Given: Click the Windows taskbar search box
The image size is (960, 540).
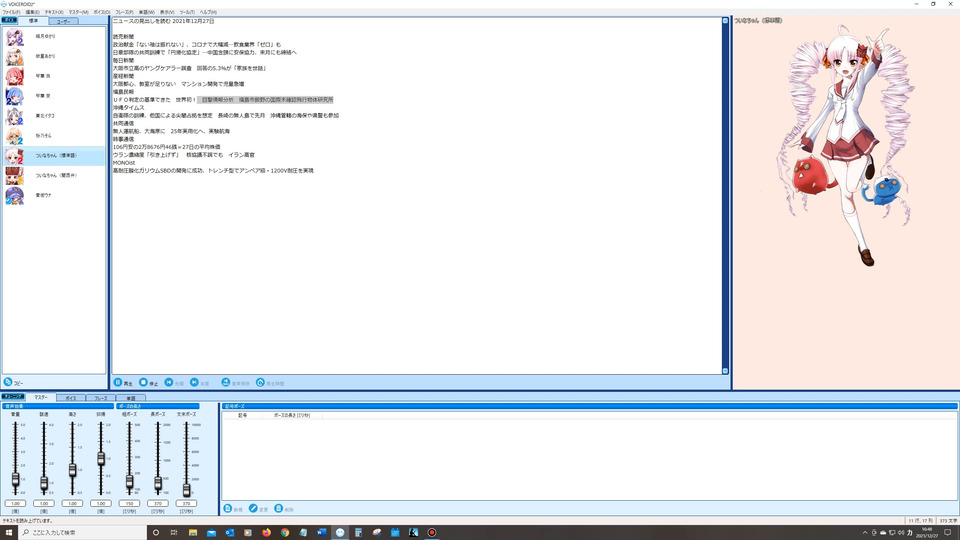Looking at the screenshot, I should tap(83, 532).
